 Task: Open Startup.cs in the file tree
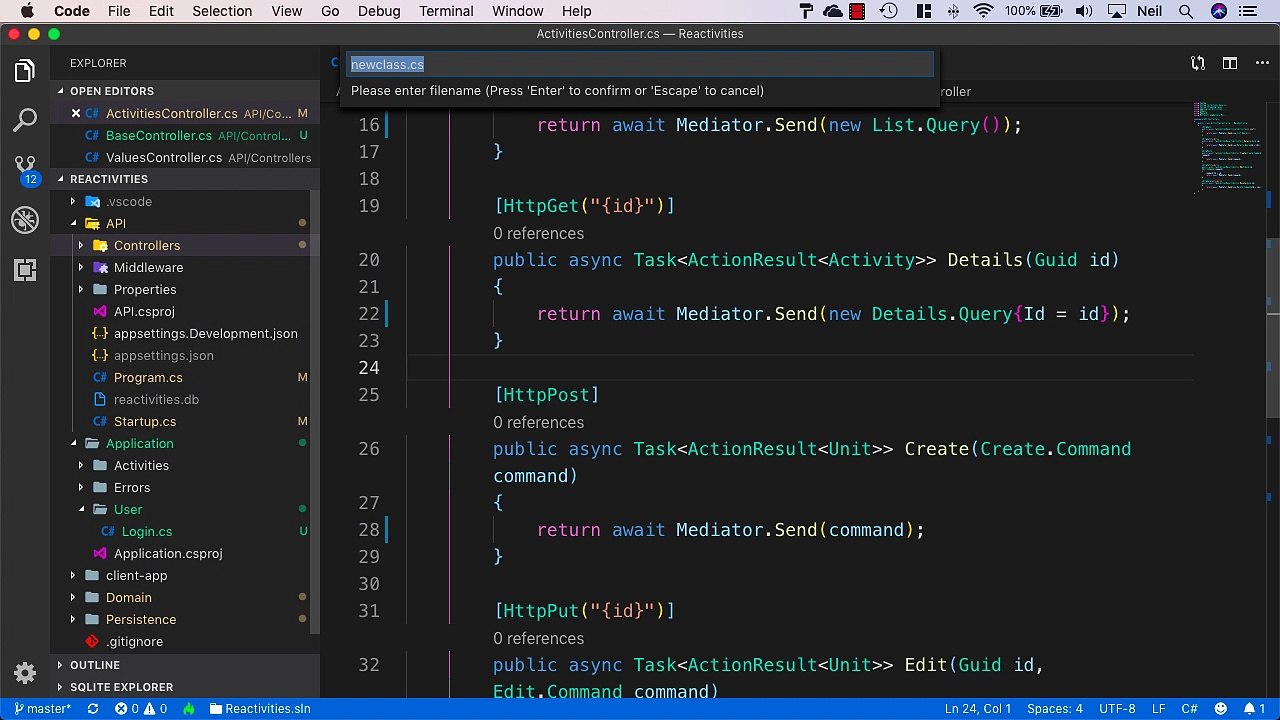pyautogui.click(x=145, y=421)
